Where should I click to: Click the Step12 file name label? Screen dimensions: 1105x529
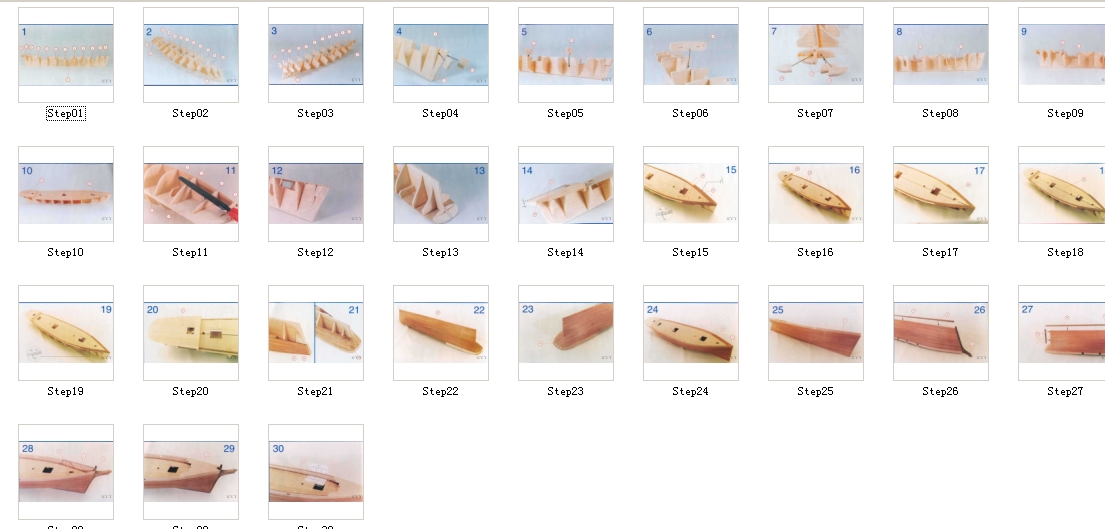(x=316, y=252)
